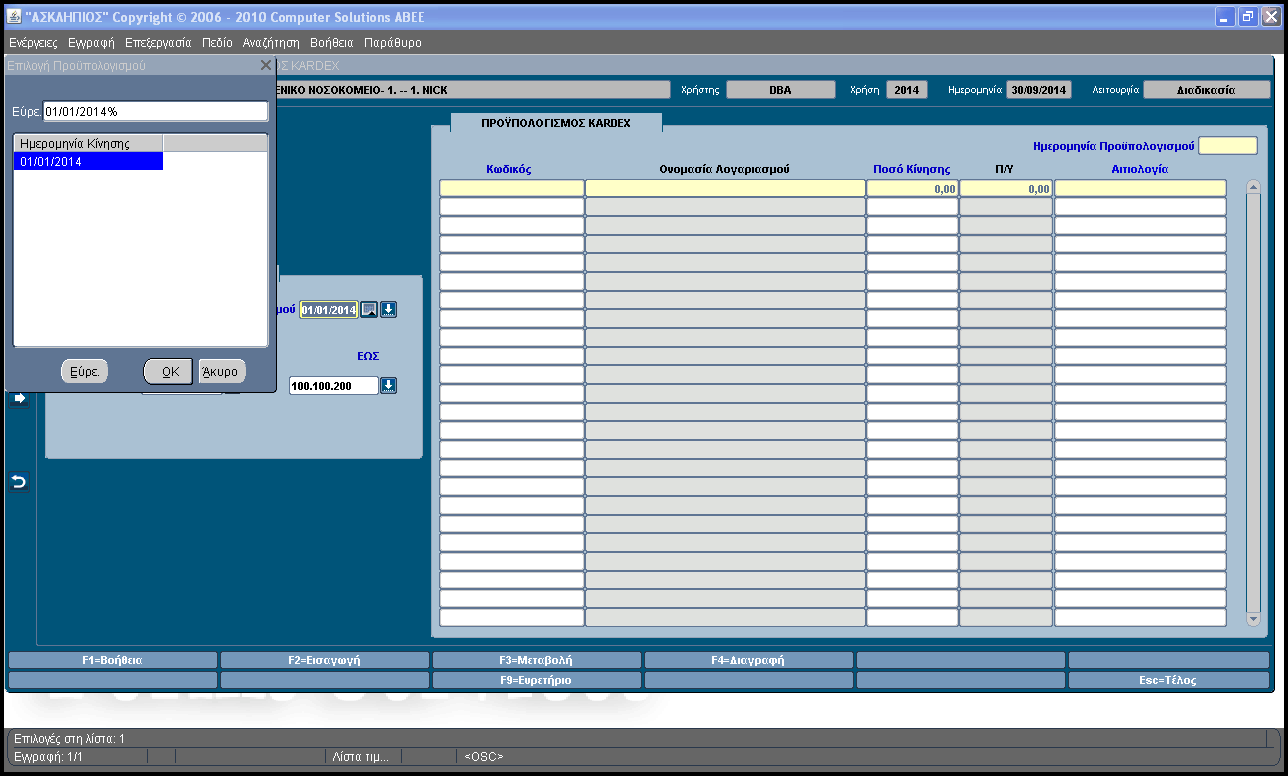
Task: Open the Βοήθεια menu
Action: (332, 43)
